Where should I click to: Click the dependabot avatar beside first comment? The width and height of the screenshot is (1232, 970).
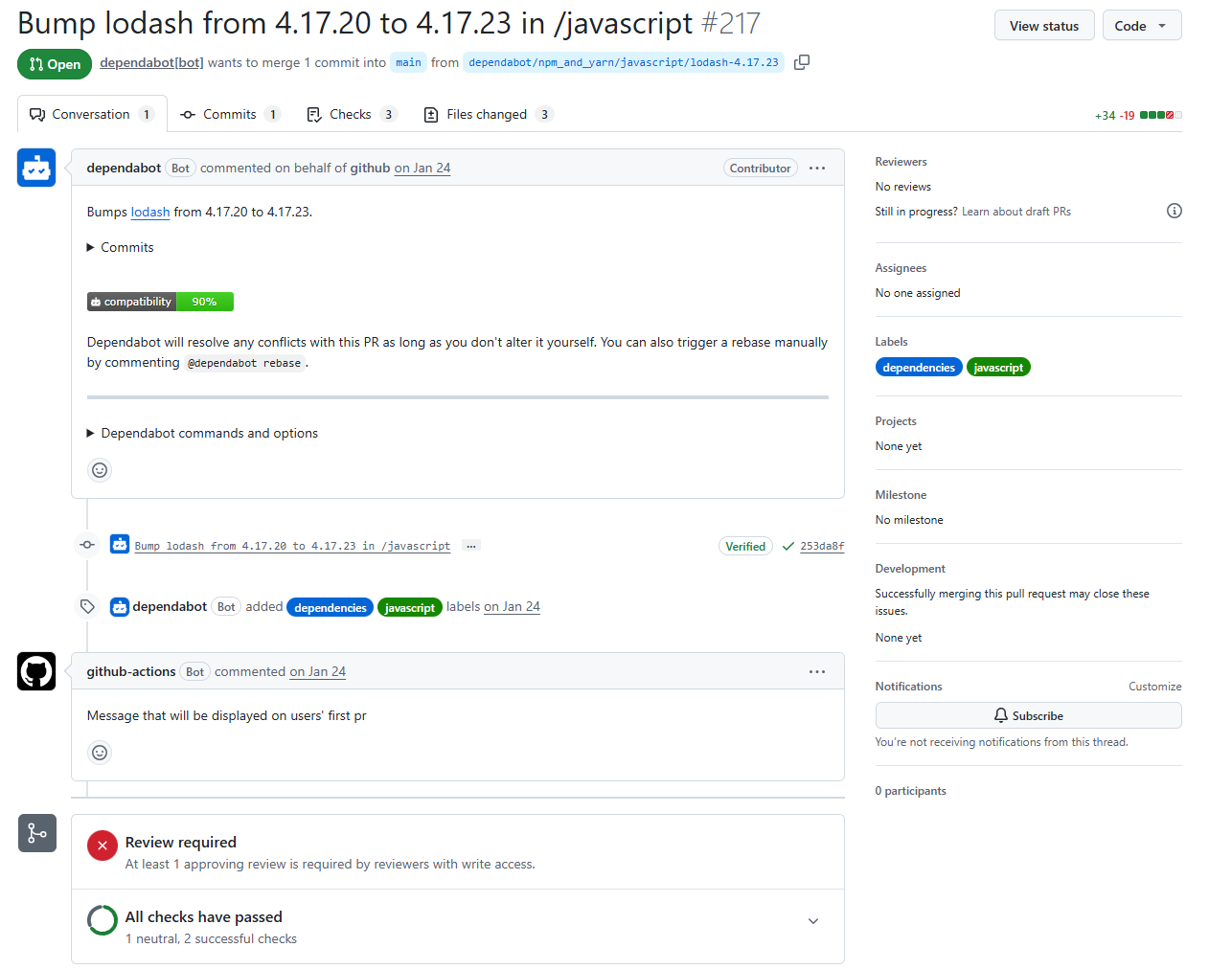click(36, 168)
